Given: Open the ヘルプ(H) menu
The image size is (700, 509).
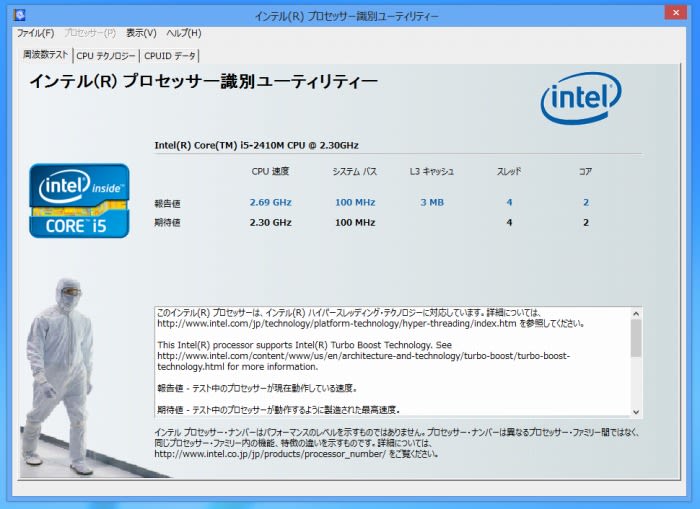Looking at the screenshot, I should [183, 33].
